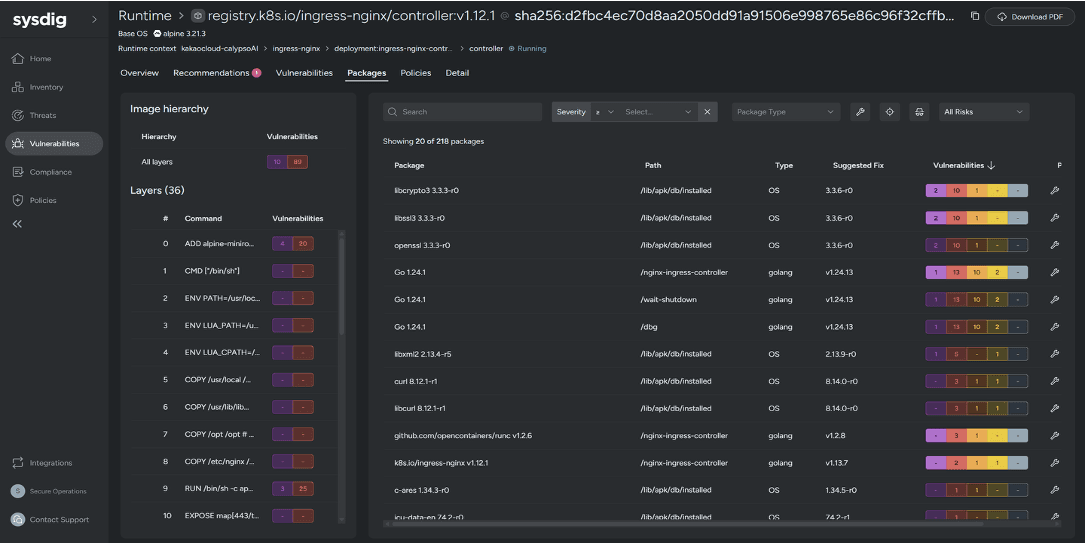Image resolution: width=1086 pixels, height=544 pixels.
Task: Open the Inventory section
Action: pos(38,87)
